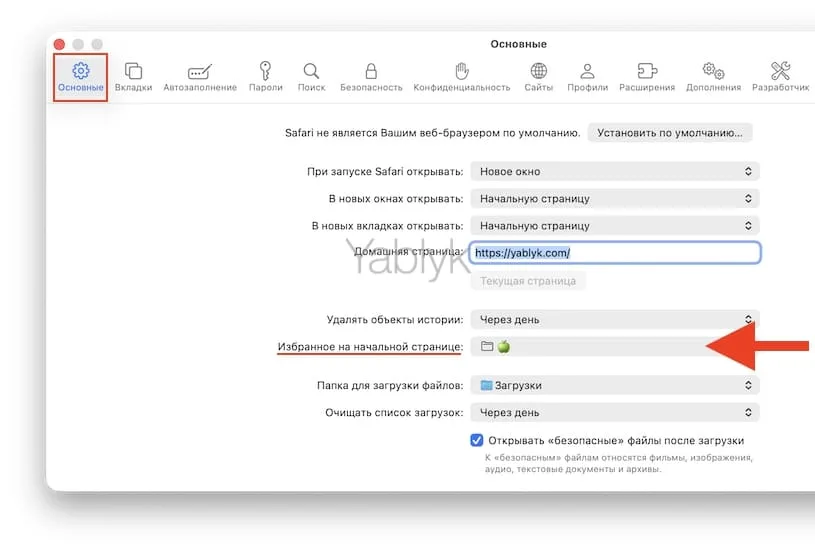This screenshot has height=552, width=815.
Task: Expand Удалять объекты истории dropdown
Action: point(615,320)
